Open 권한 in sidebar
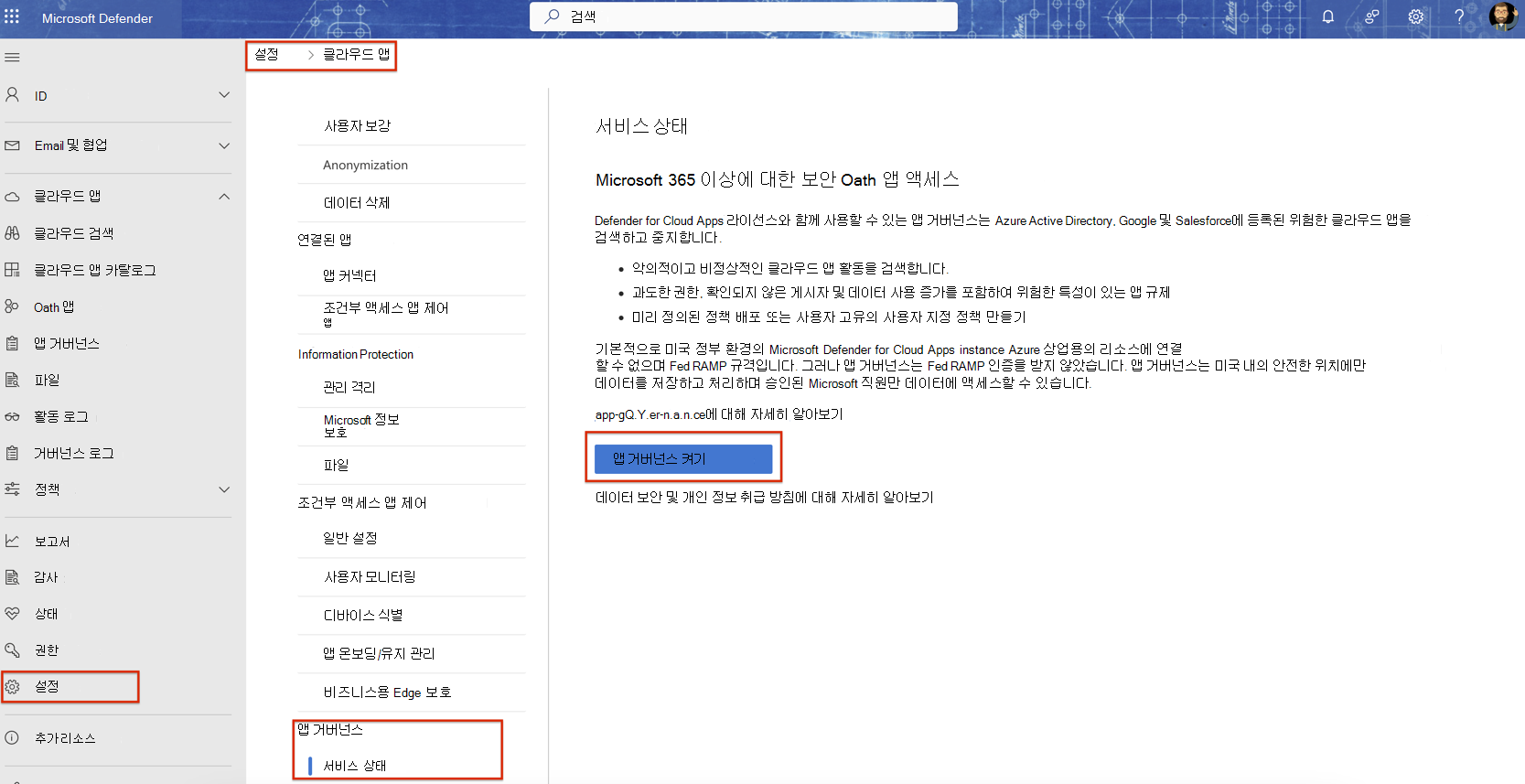Screen dimensions: 1525x784 47,650
